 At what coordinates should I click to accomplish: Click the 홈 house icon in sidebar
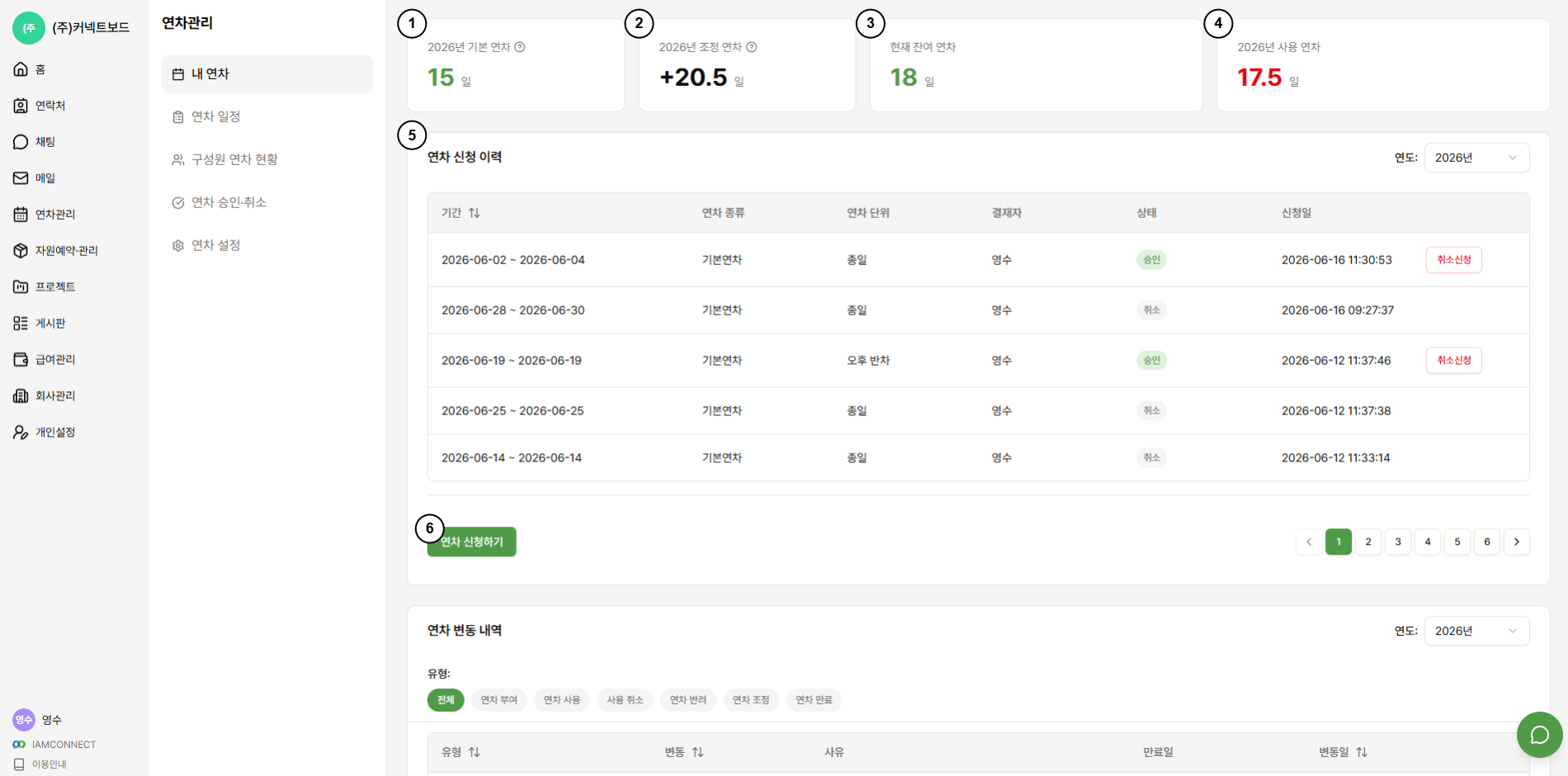(21, 69)
